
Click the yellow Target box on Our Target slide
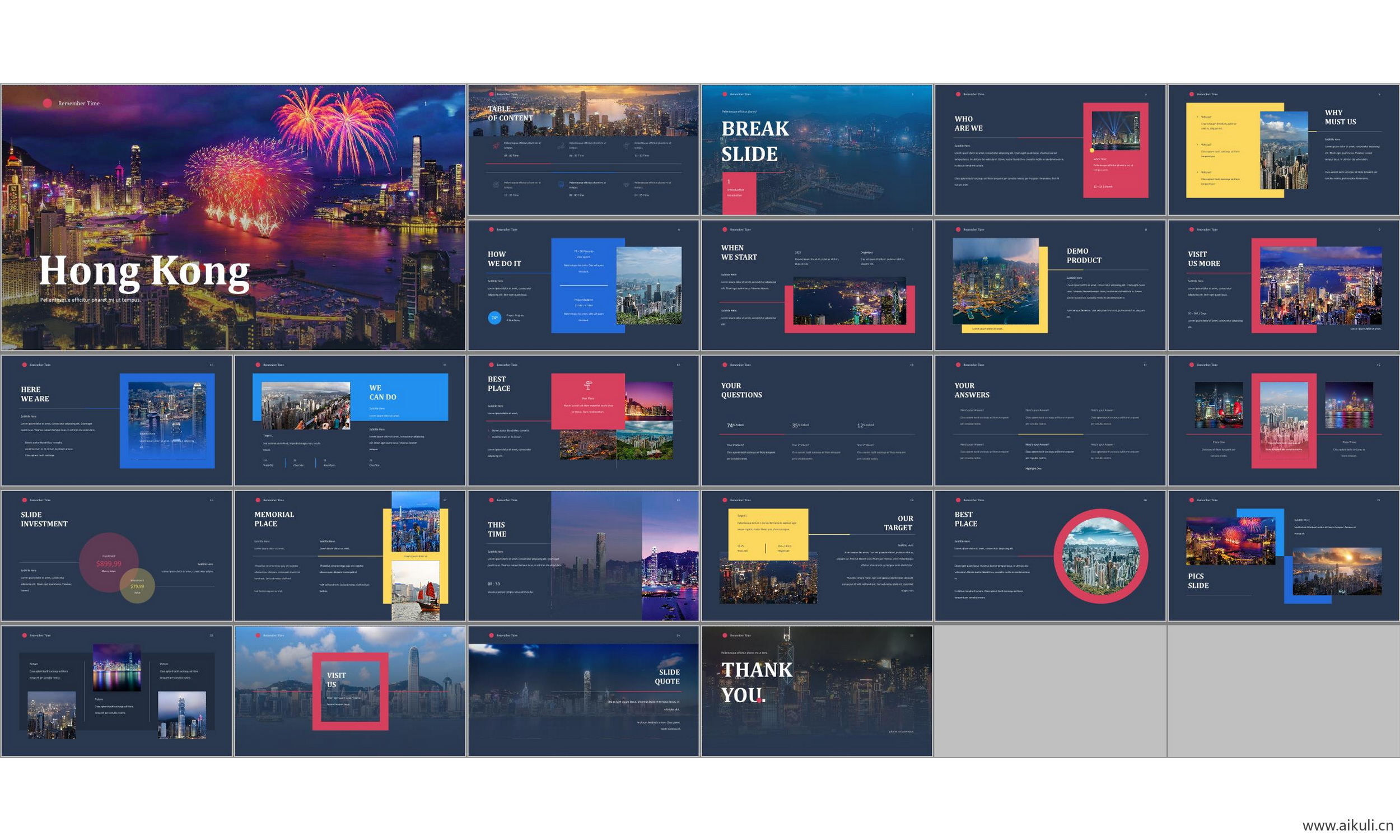pyautogui.click(x=768, y=534)
